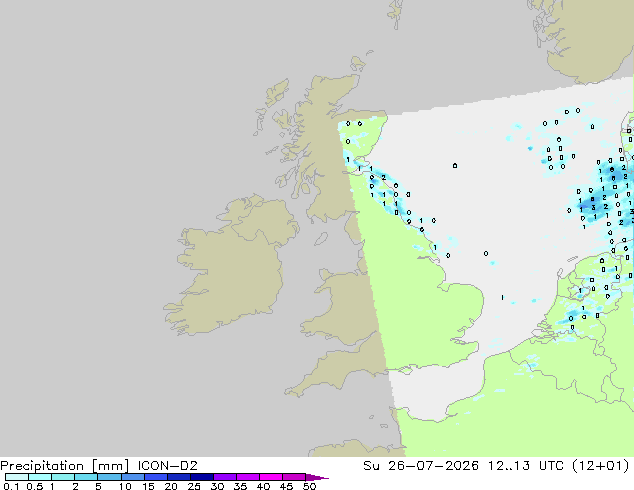Click the '30' legend scale label
The image size is (634, 490).
(x=217, y=486)
